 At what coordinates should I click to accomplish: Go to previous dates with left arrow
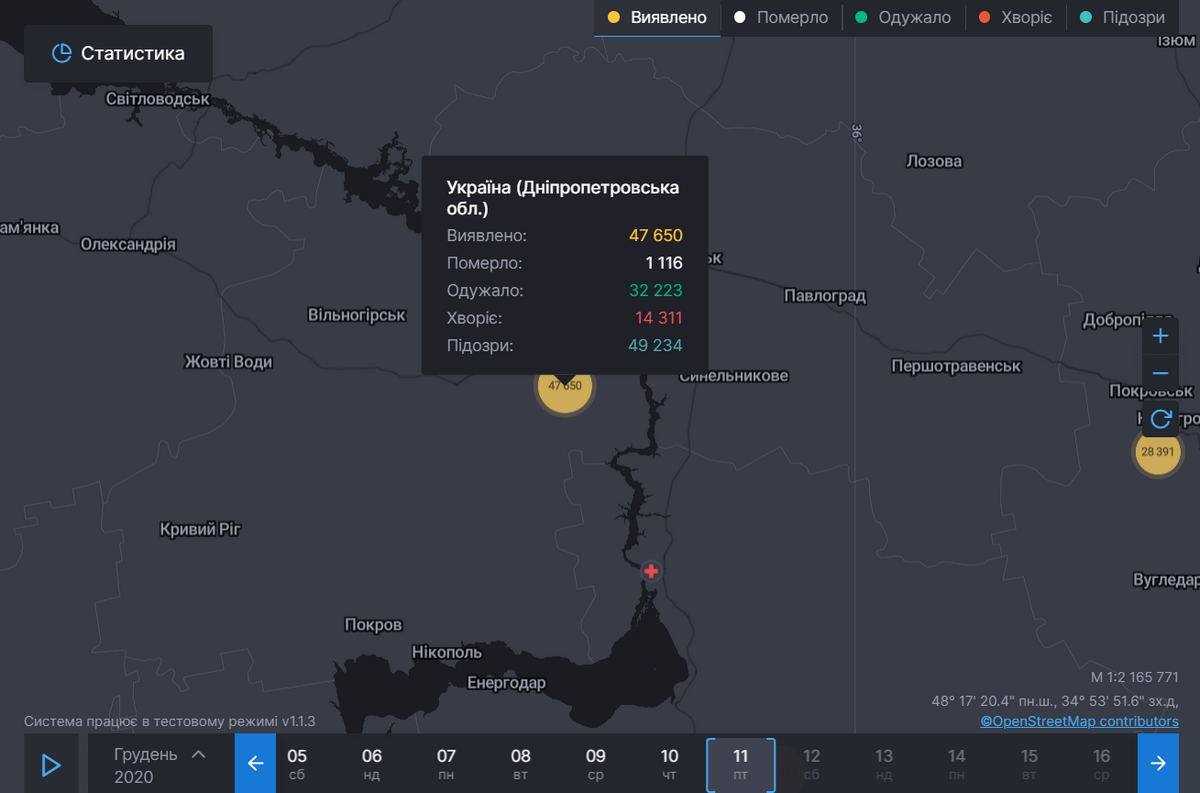coord(255,764)
